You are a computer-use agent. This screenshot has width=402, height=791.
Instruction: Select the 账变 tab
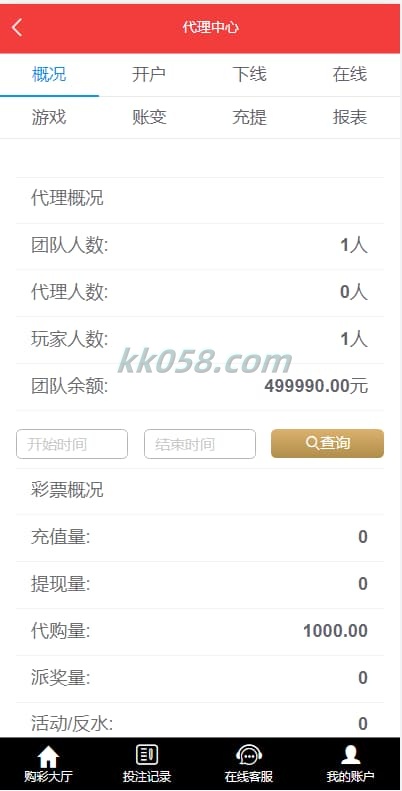coord(149,118)
